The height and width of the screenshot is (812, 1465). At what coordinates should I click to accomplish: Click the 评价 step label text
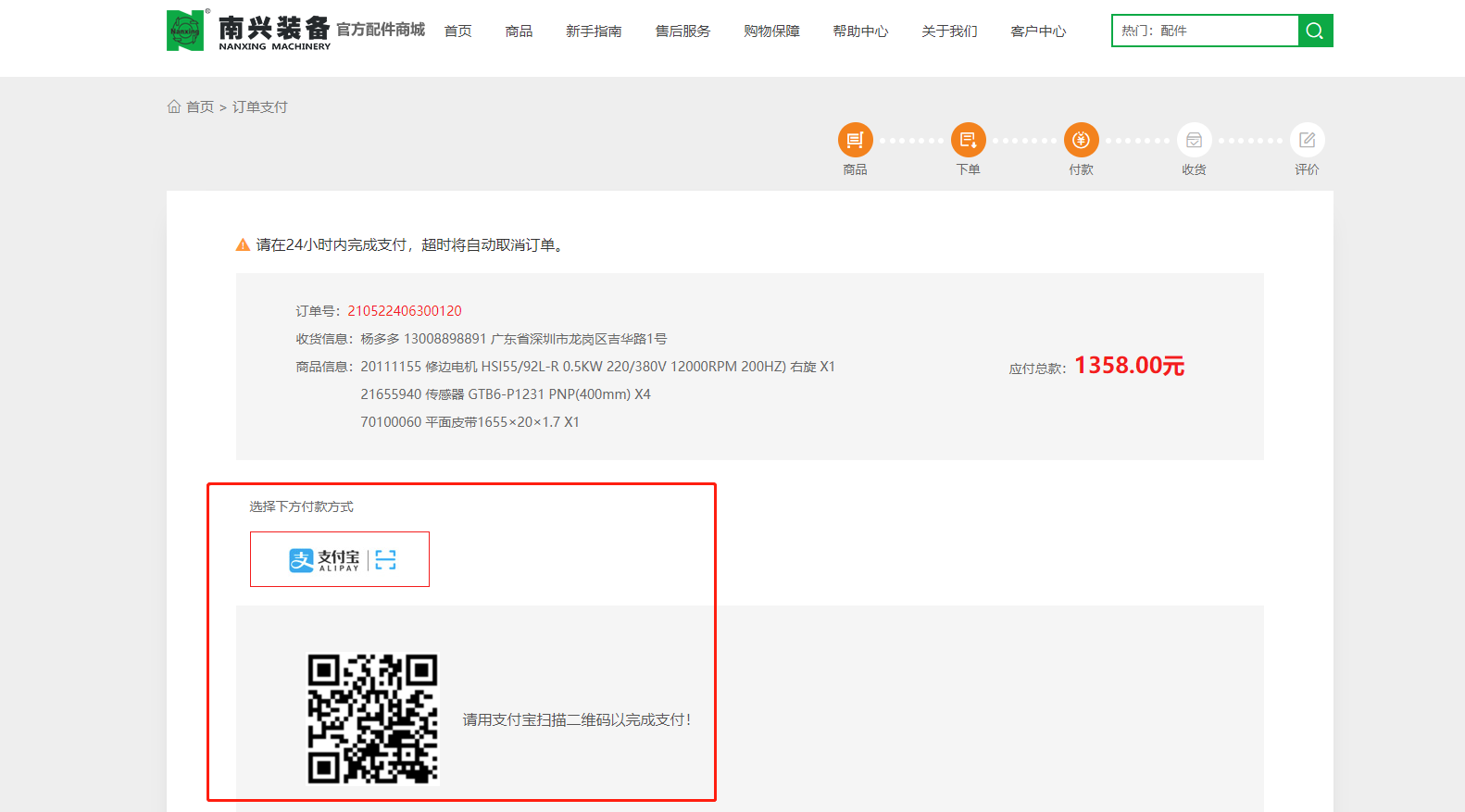1307,169
